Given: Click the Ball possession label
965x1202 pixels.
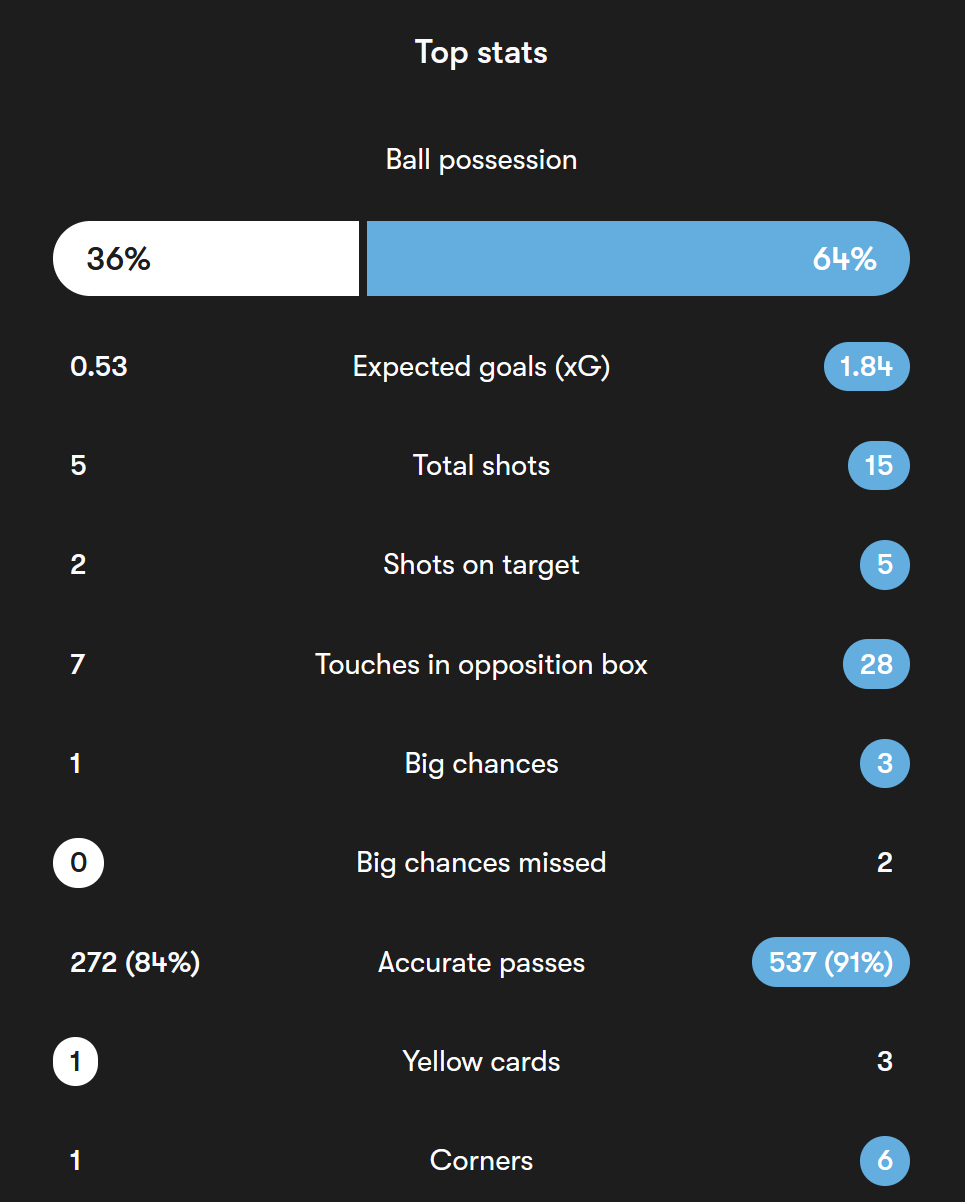Looking at the screenshot, I should click(x=481, y=160).
